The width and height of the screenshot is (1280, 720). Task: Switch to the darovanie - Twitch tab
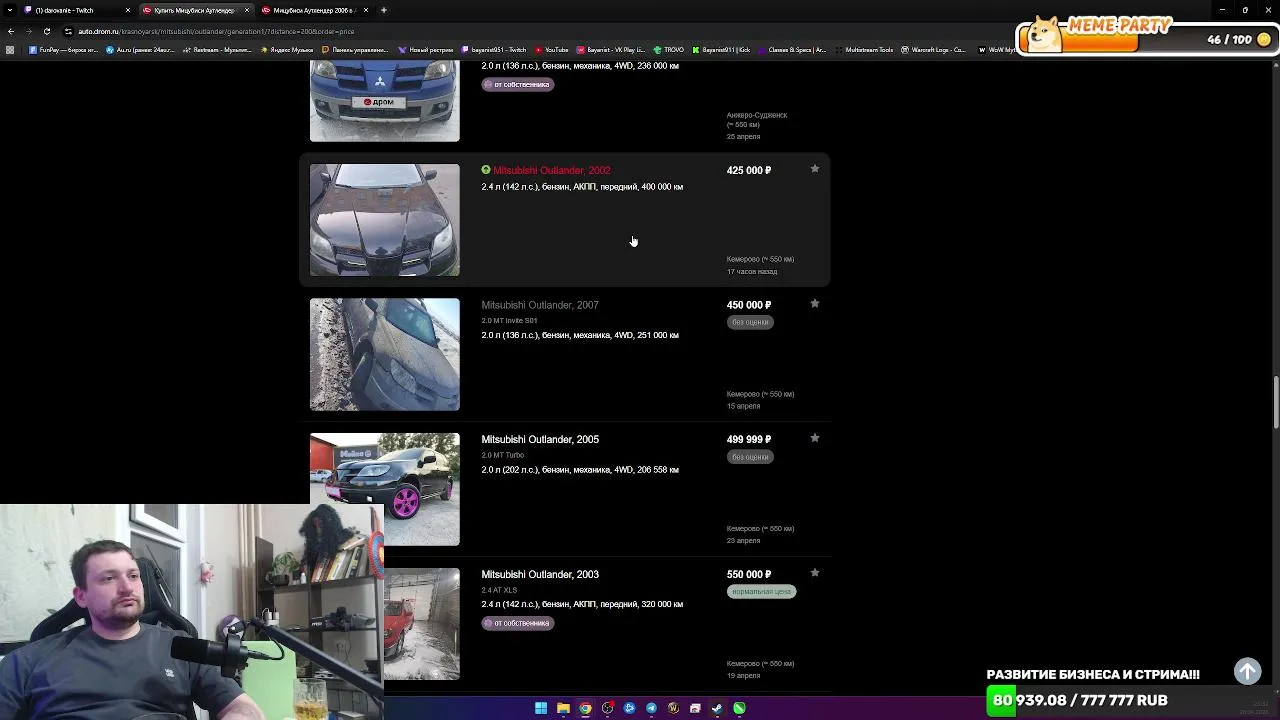77,10
